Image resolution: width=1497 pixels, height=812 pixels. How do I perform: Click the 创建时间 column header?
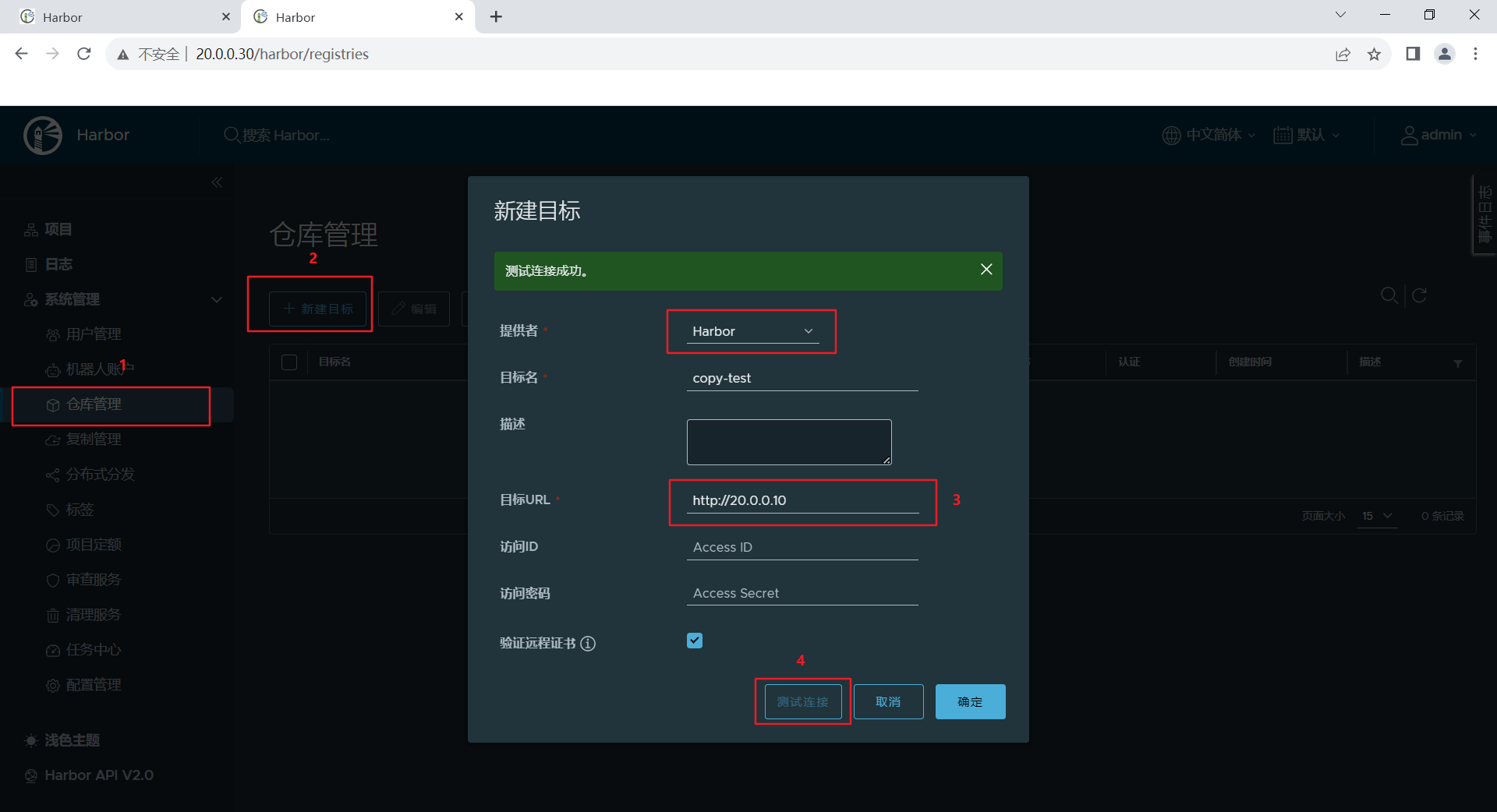(x=1250, y=362)
